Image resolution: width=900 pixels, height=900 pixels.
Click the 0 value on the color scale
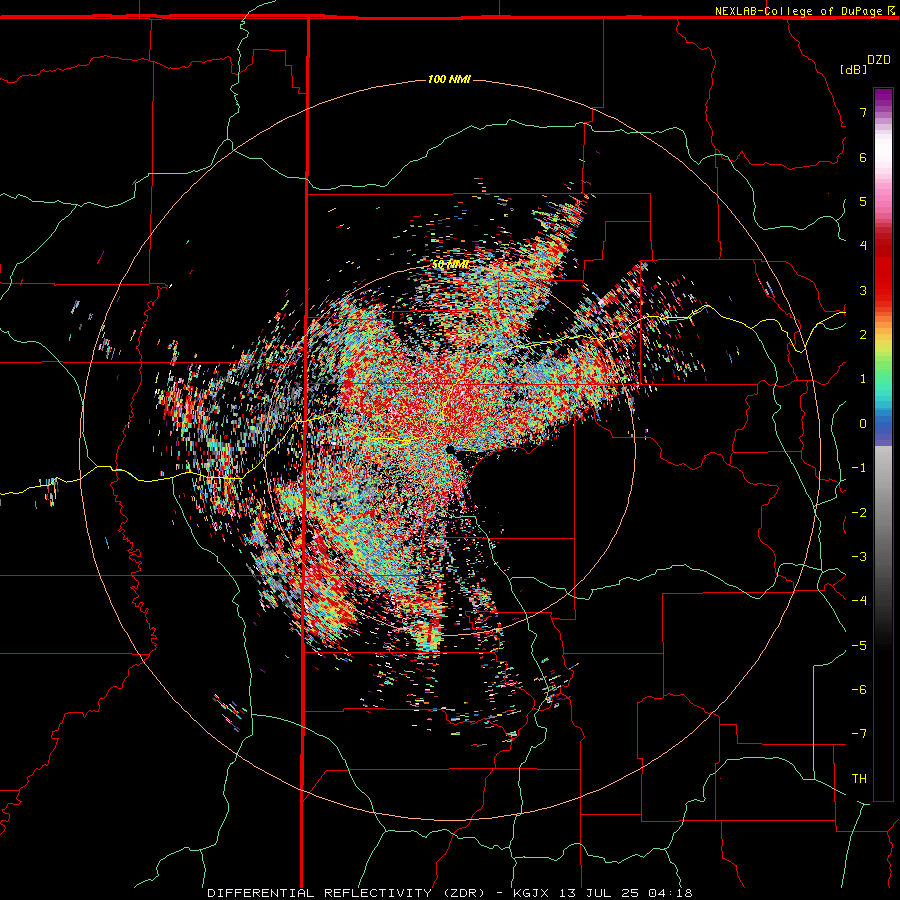pyautogui.click(x=863, y=424)
